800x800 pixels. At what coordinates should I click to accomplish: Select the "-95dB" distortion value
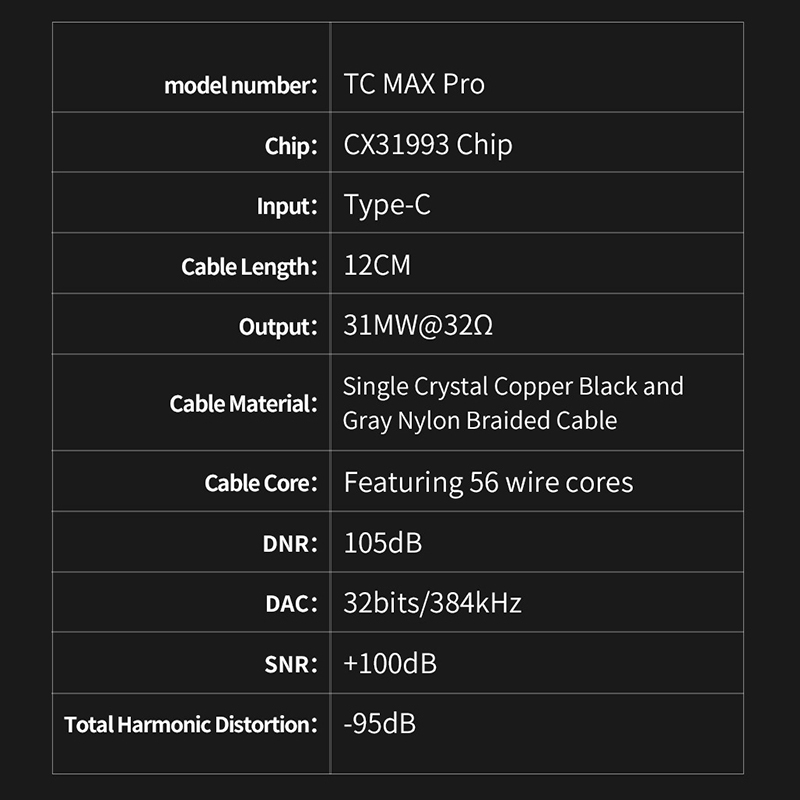point(379,723)
